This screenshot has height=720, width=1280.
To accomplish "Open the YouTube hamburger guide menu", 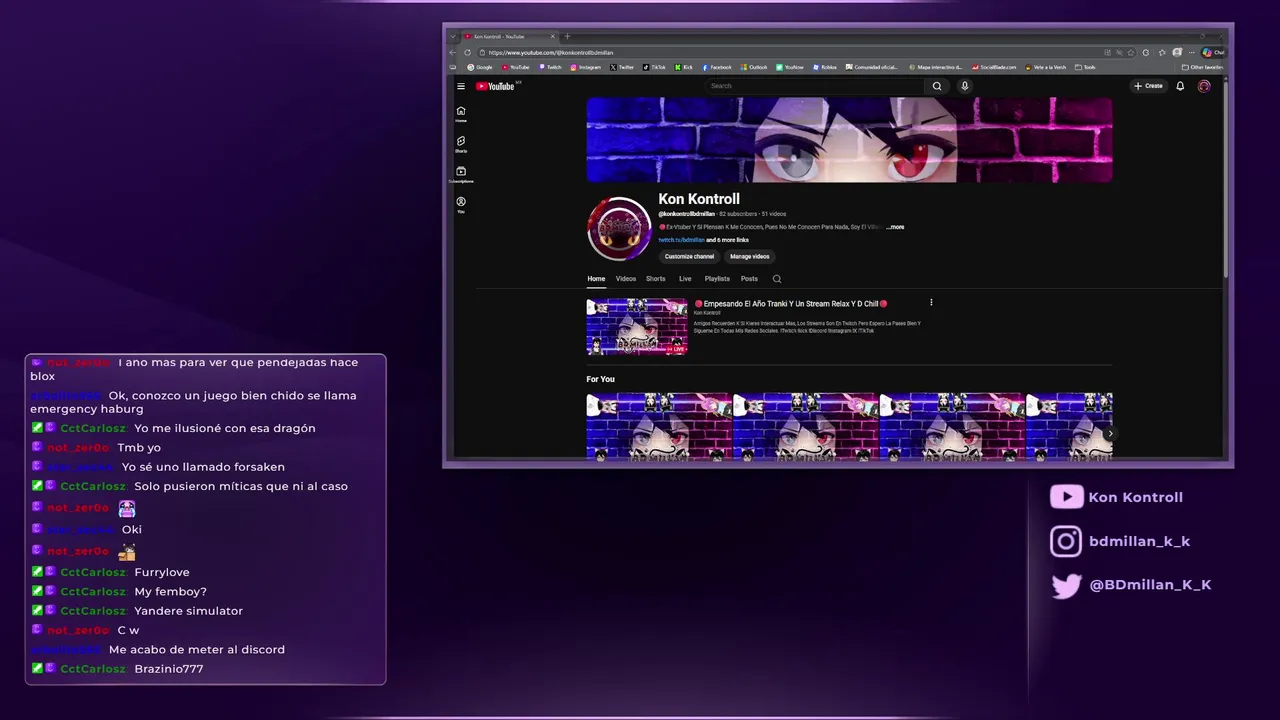I will [461, 86].
